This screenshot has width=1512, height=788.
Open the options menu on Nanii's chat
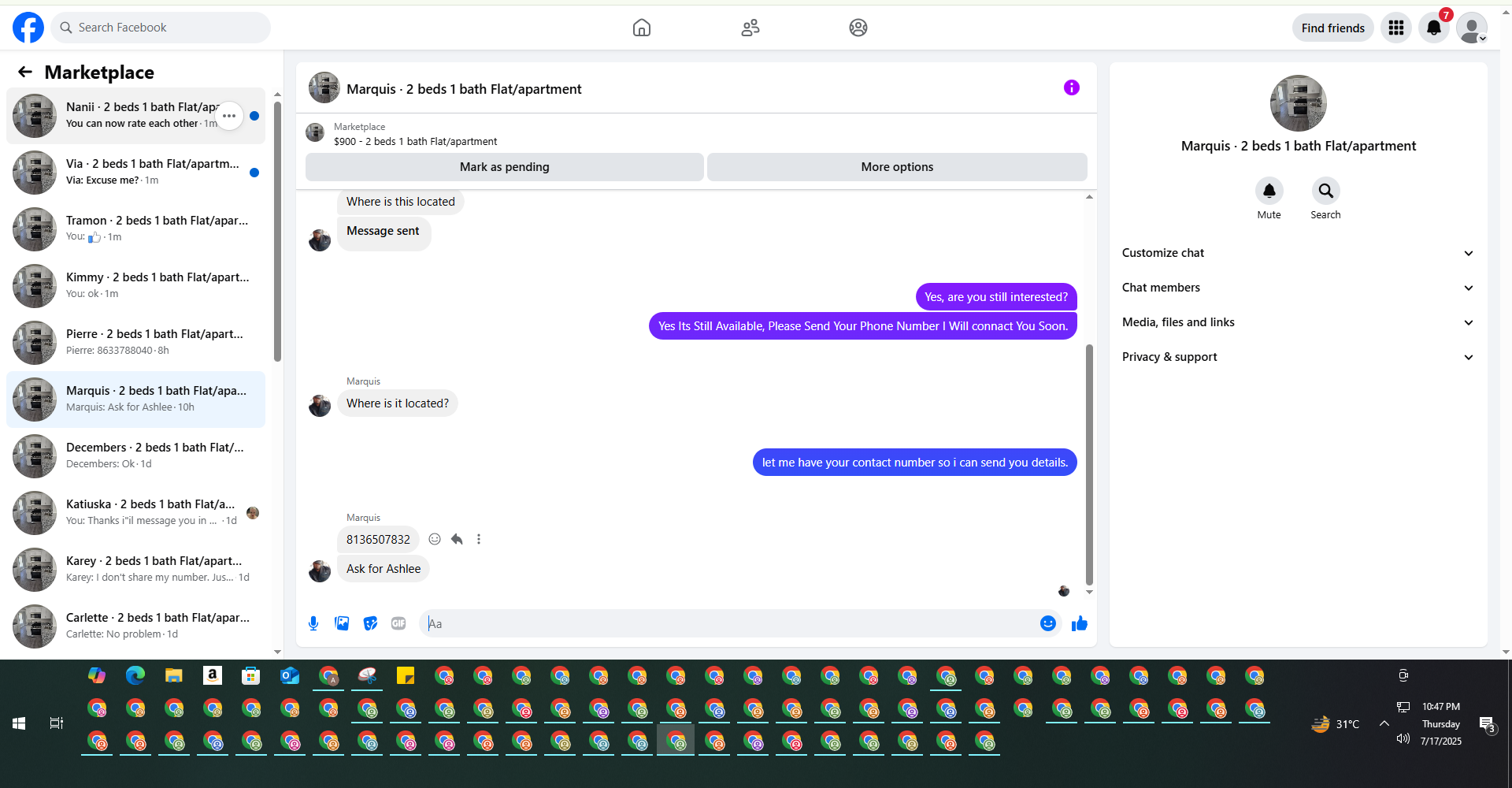(x=229, y=116)
